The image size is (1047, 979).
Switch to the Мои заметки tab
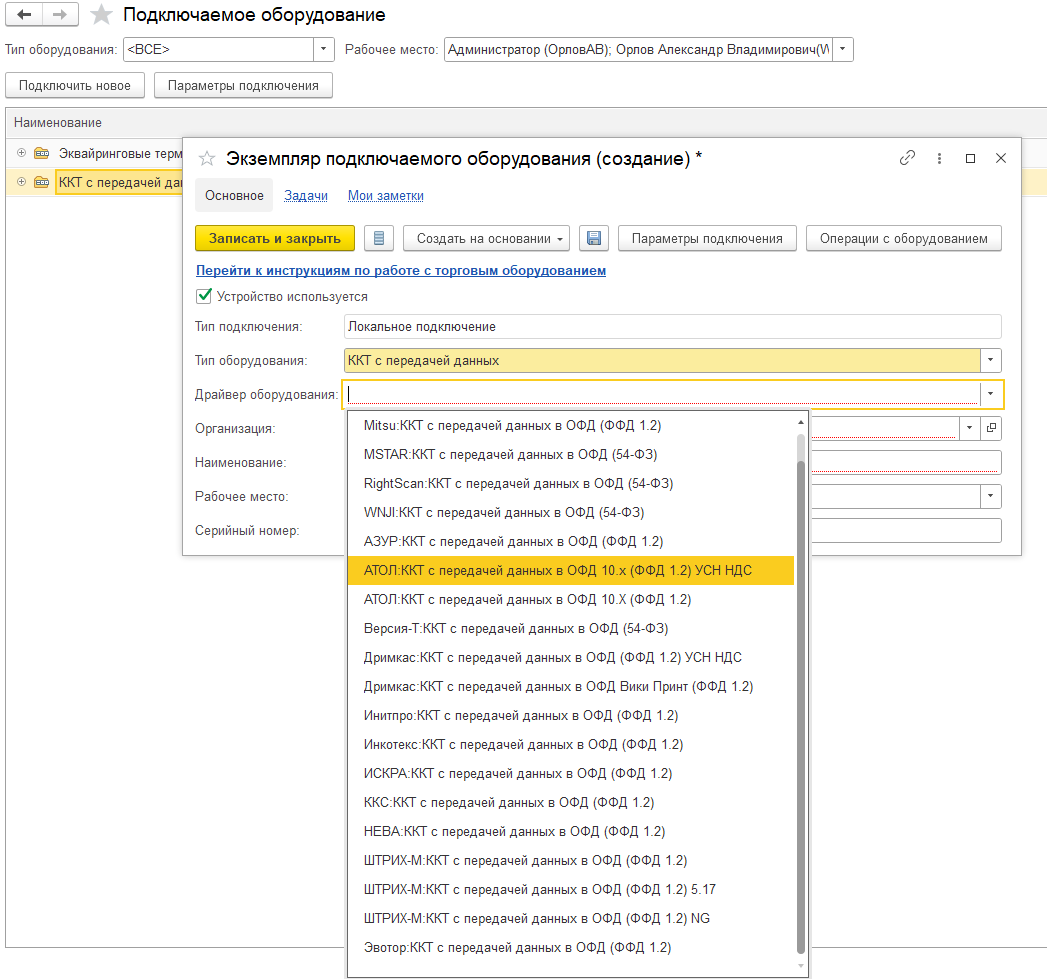point(385,196)
